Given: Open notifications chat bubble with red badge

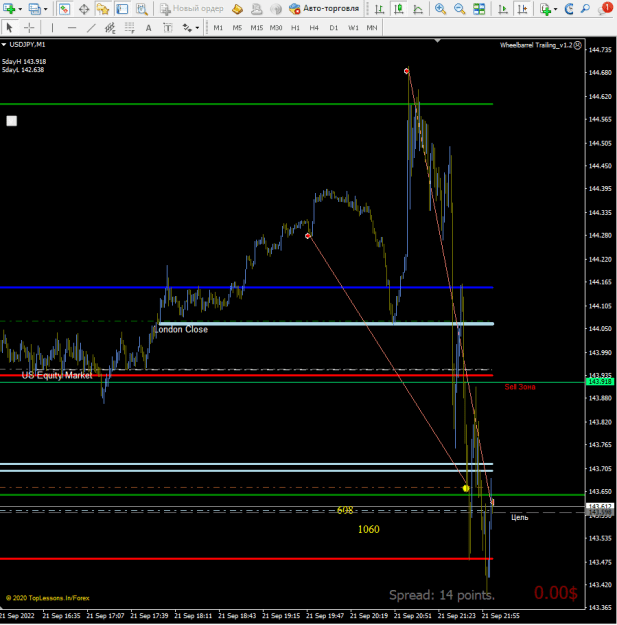Looking at the screenshot, I should pos(605,8).
